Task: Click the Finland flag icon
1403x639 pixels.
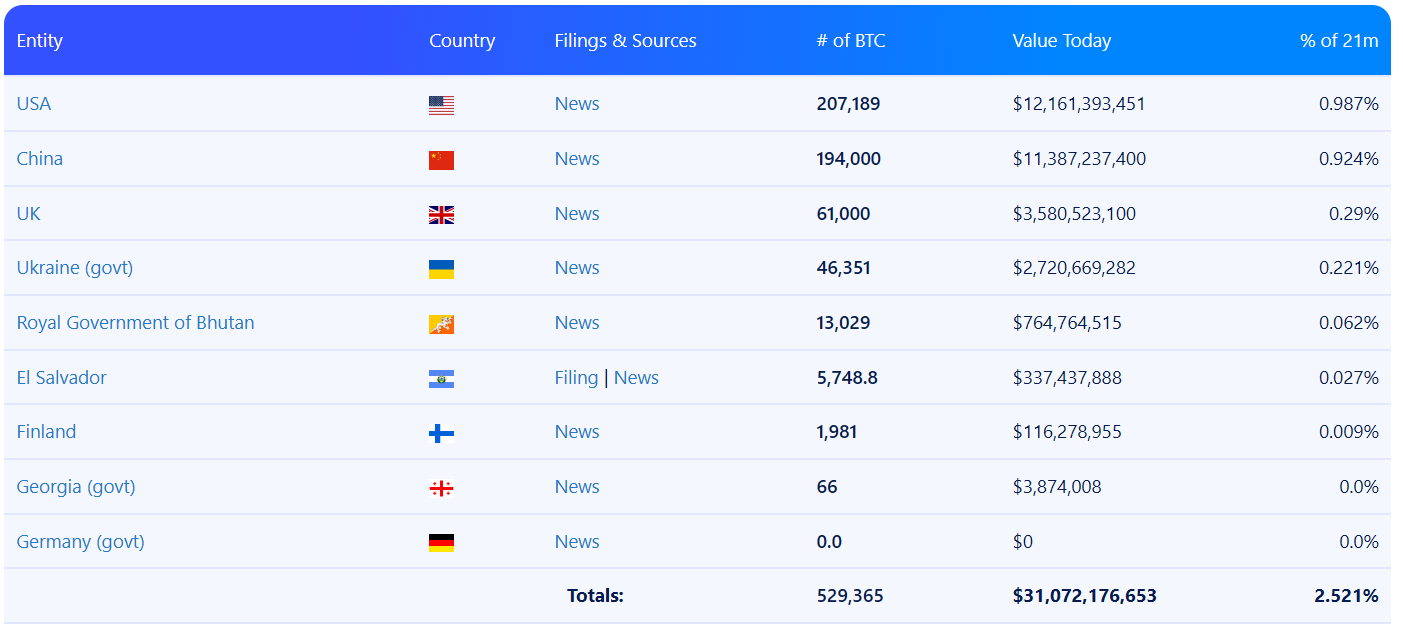Action: click(x=441, y=433)
